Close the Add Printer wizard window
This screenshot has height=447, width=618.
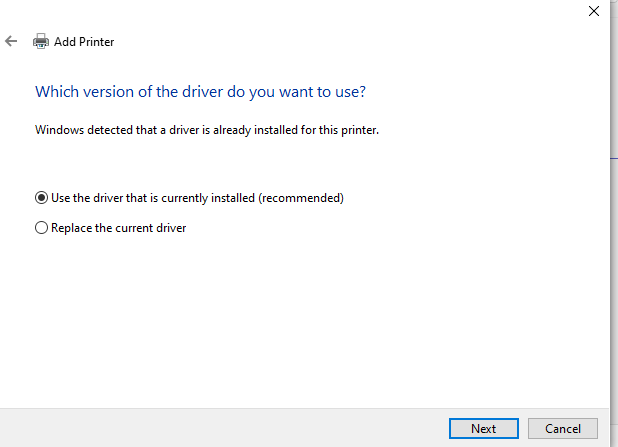pyautogui.click(x=594, y=12)
